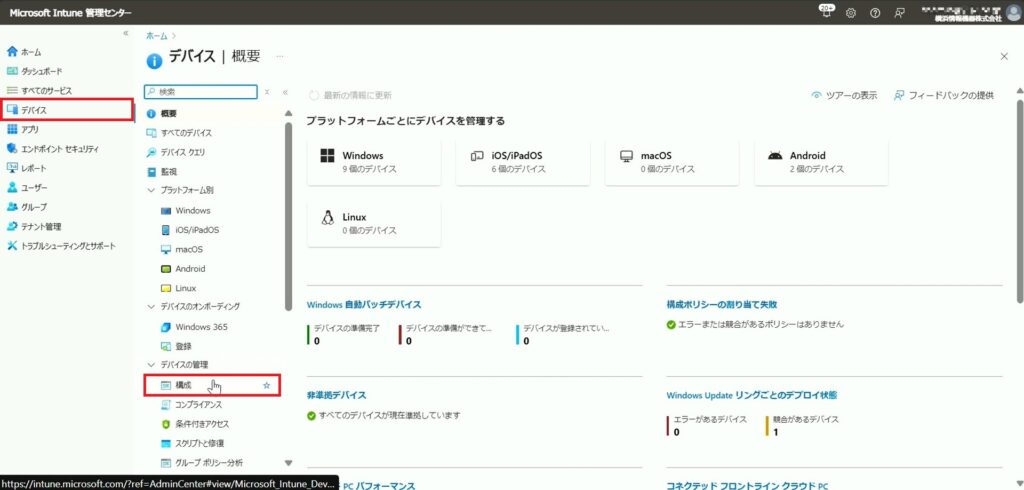Open the Linux platform card
This screenshot has width=1024, height=490.
click(x=374, y=223)
